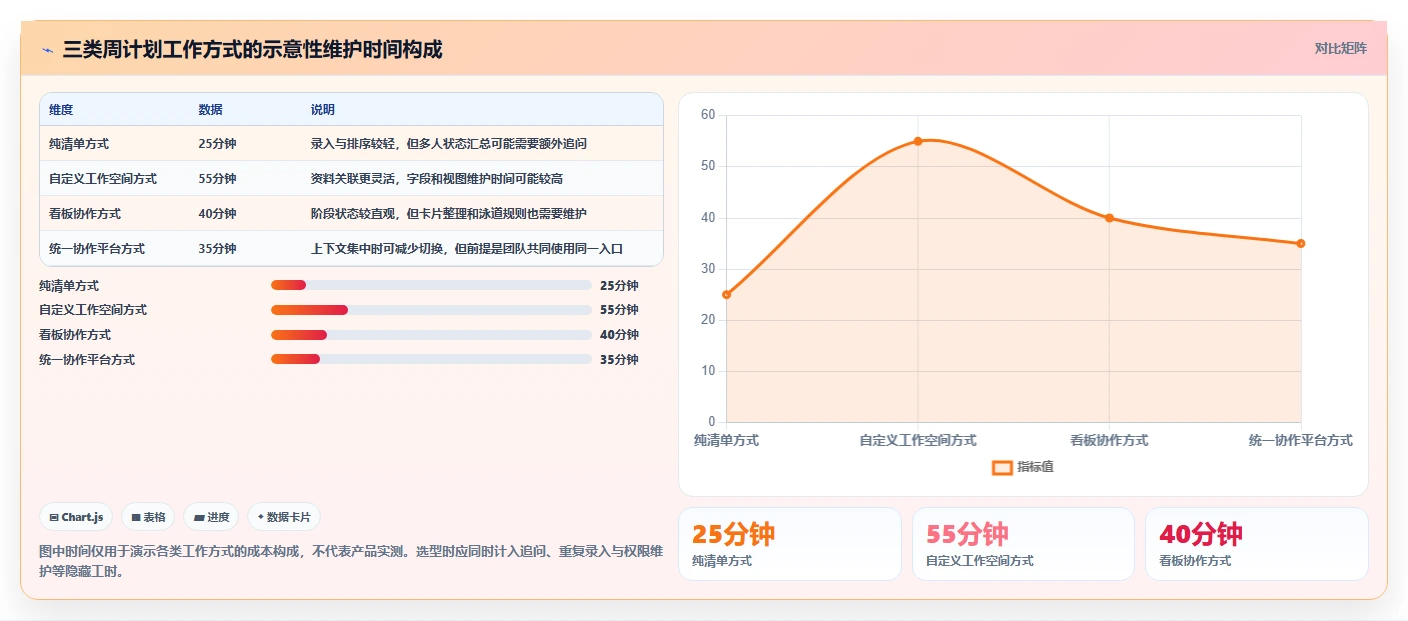The image size is (1408, 621).
Task: Click the 看板协作方式 progress bar
Action: tap(431, 335)
